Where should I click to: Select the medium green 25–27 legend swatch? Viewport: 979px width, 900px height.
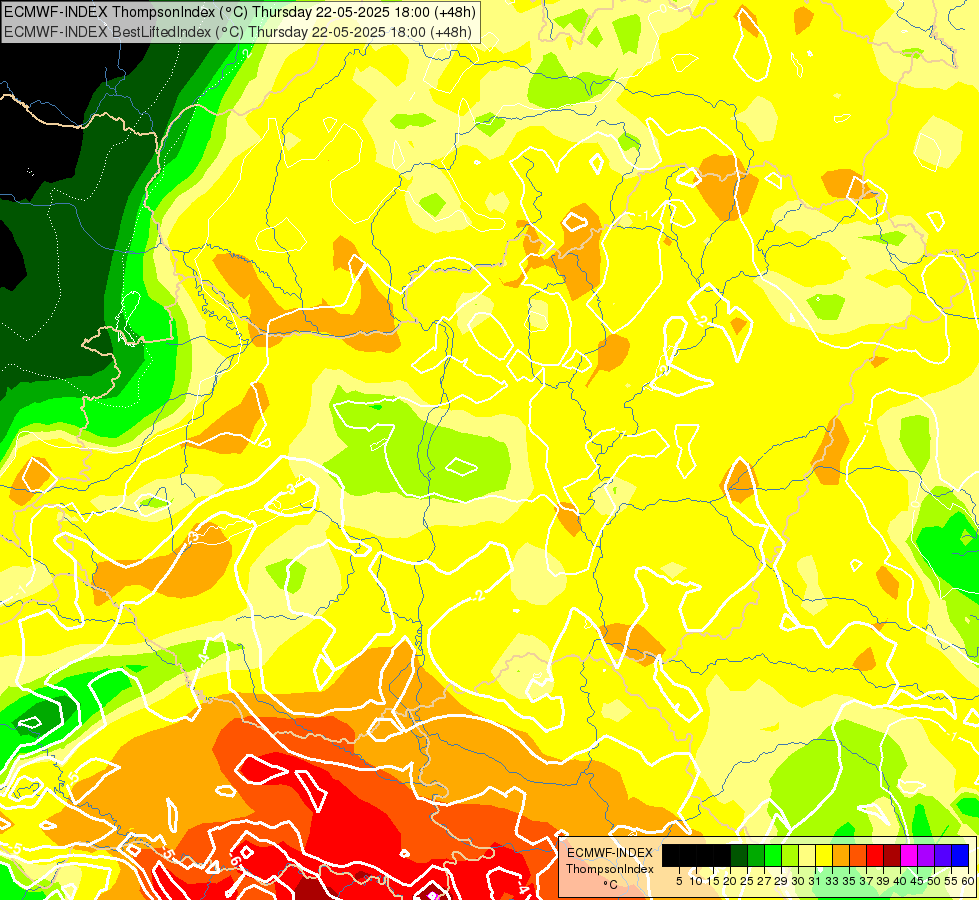755,856
